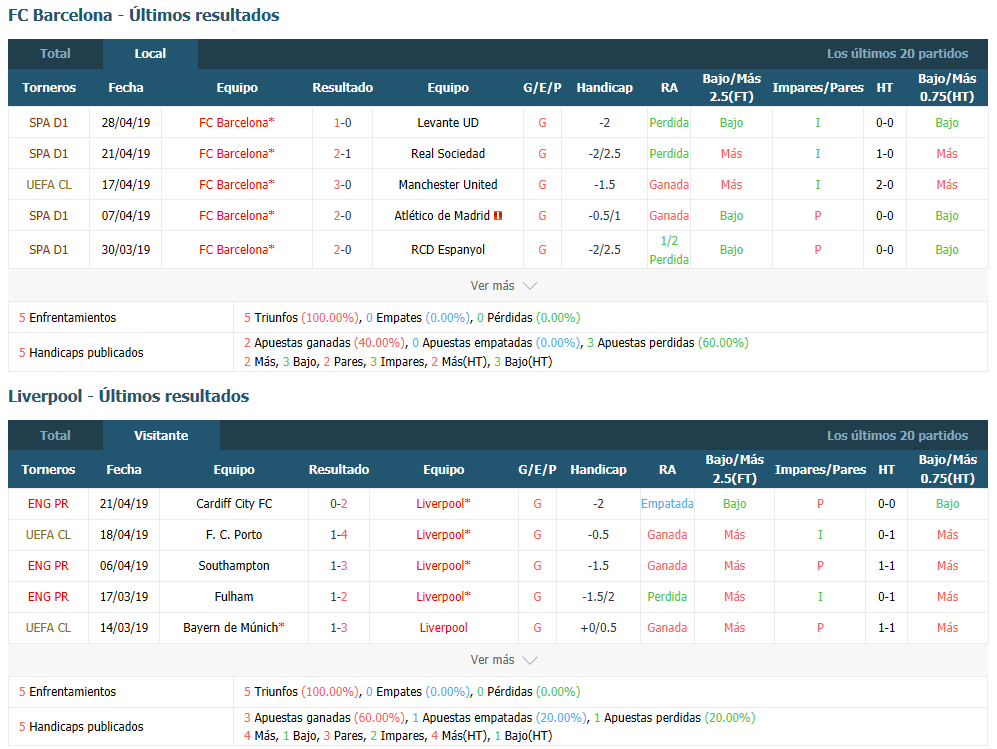Screen dimensions: 997x749
Task: Click red card icon beside Atlético de Madrid
Action: (498, 216)
